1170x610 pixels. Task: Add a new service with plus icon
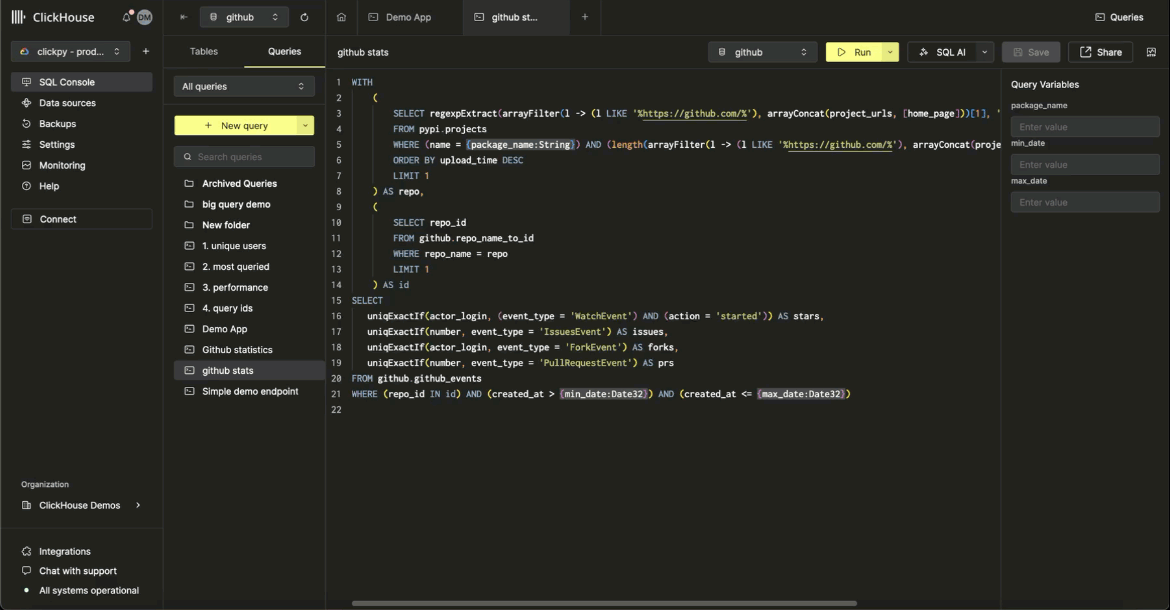tap(146, 51)
